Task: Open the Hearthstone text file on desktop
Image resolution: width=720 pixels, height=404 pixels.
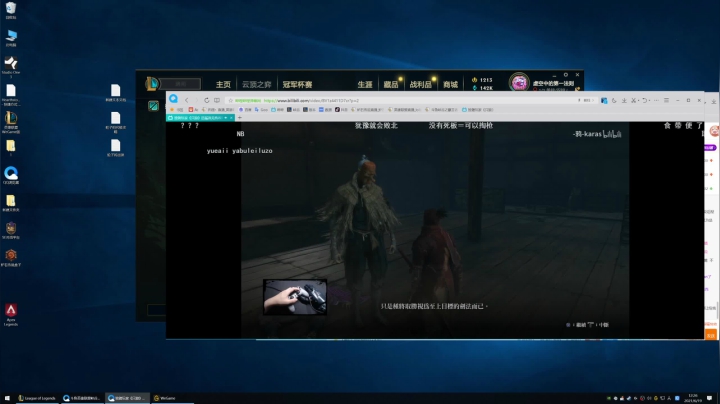Action: tap(11, 94)
